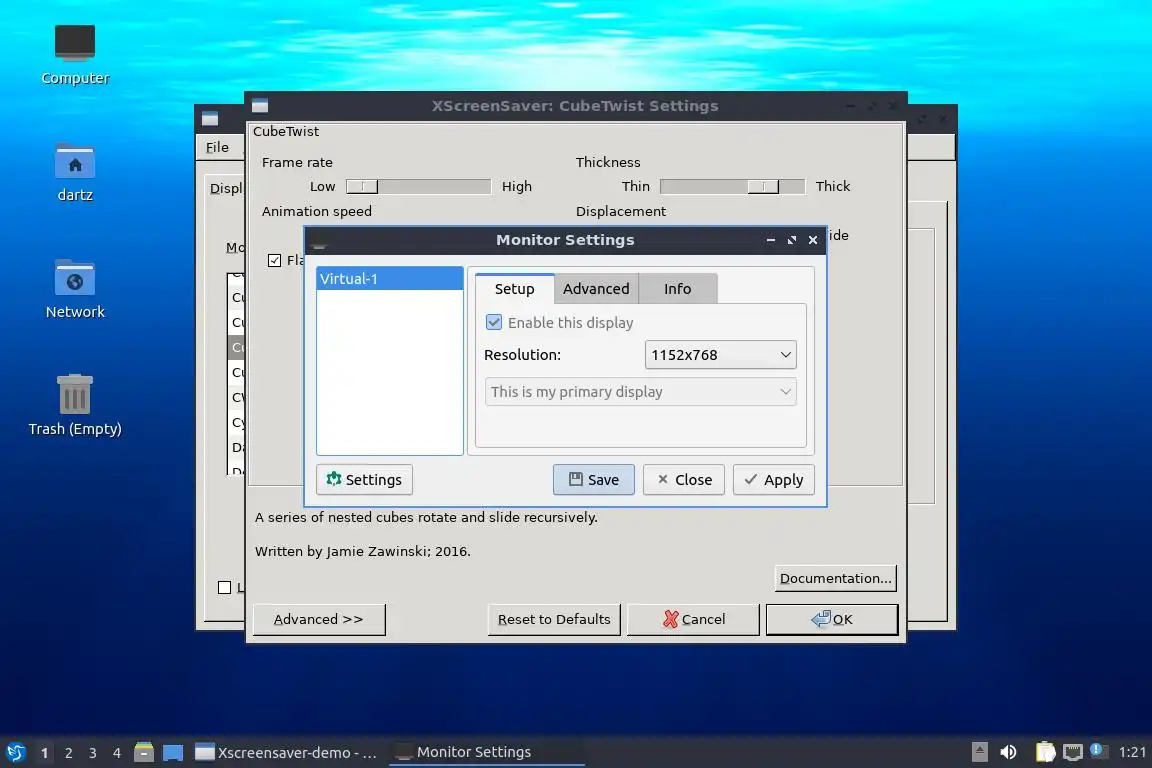Minimize the Monitor Settings dialog

[771, 240]
